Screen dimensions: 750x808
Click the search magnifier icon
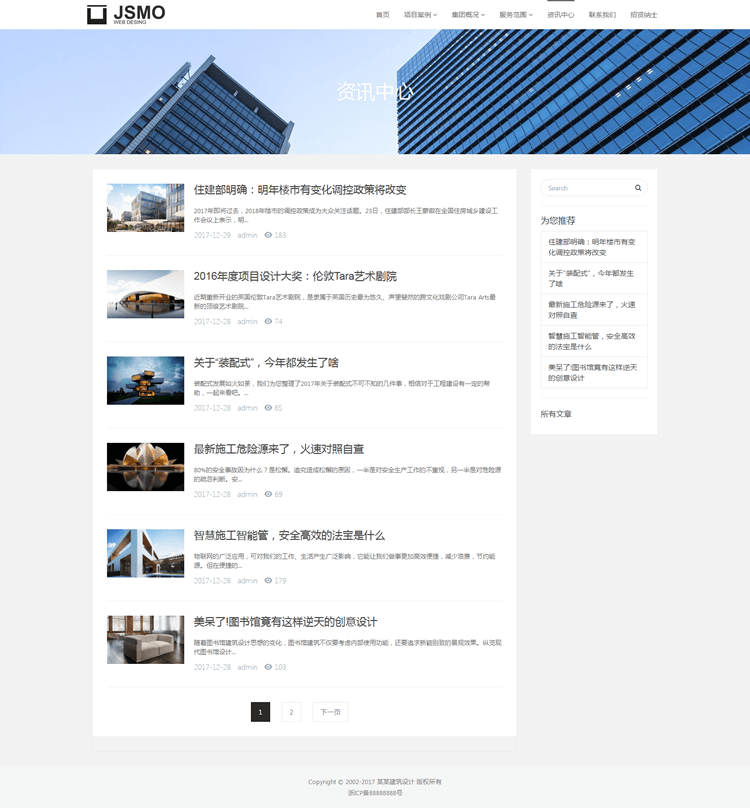point(638,188)
